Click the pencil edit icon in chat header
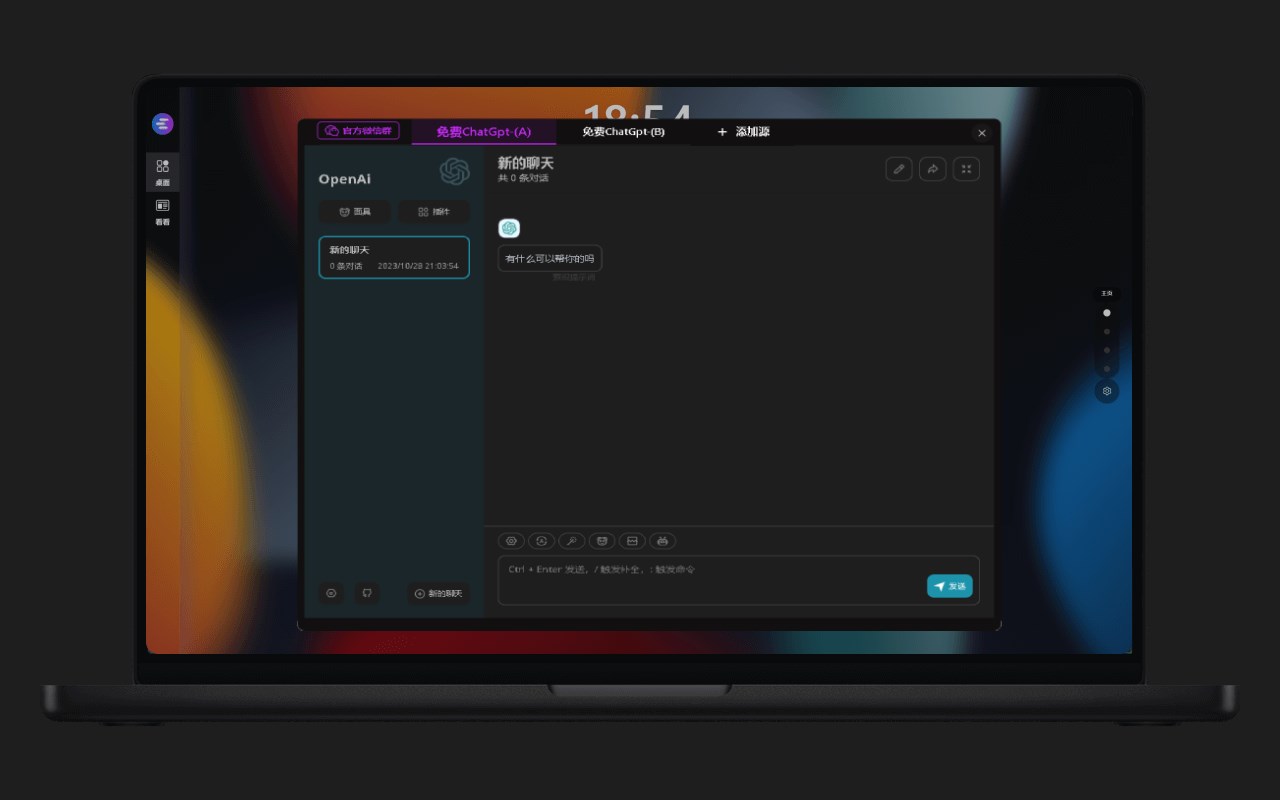 898,169
